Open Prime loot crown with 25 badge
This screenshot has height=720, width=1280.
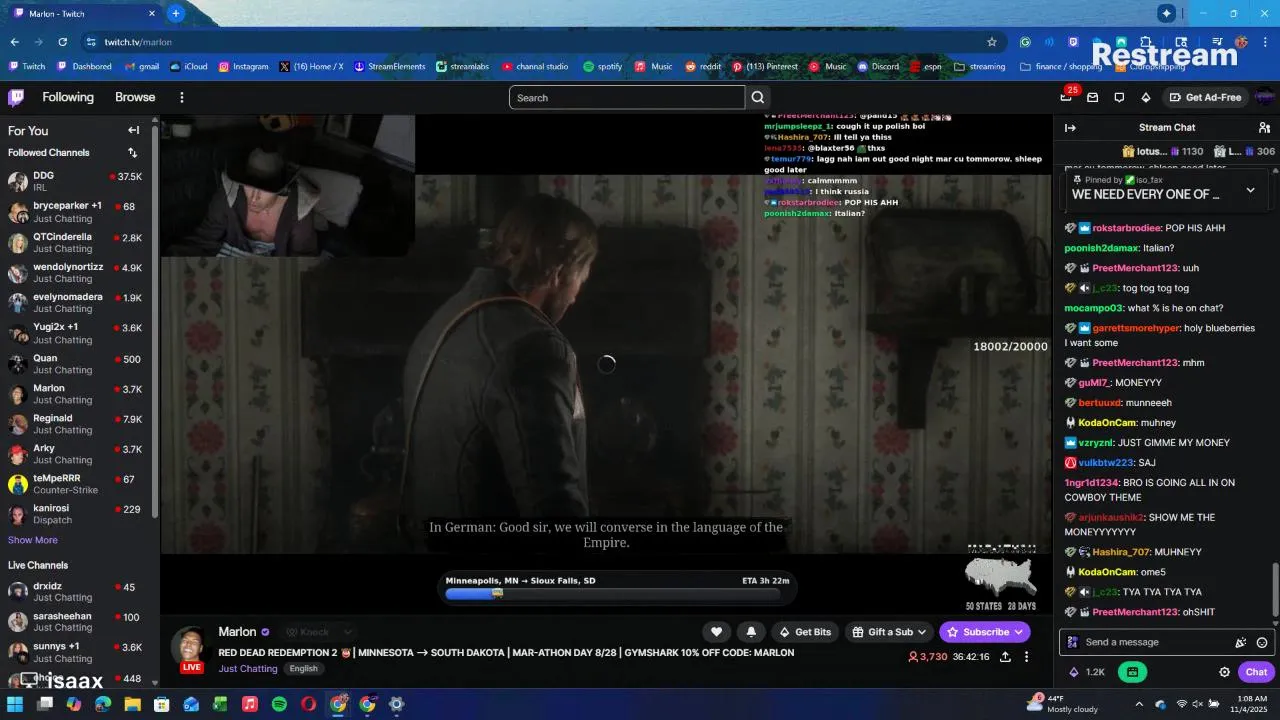(x=1066, y=97)
